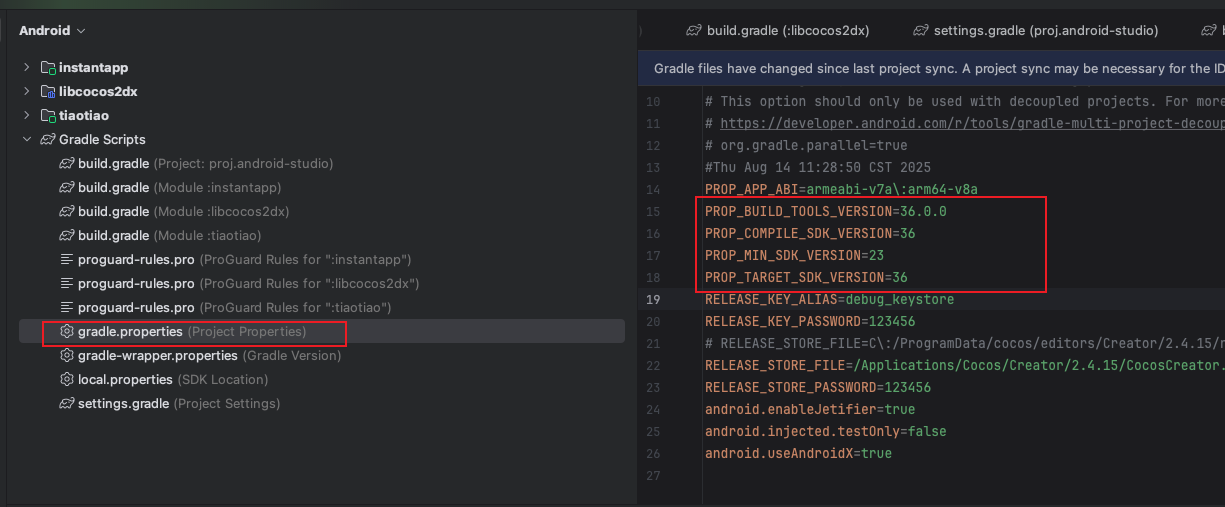Click line number 19 in gutter
The height and width of the screenshot is (507, 1225).
[x=653, y=300]
